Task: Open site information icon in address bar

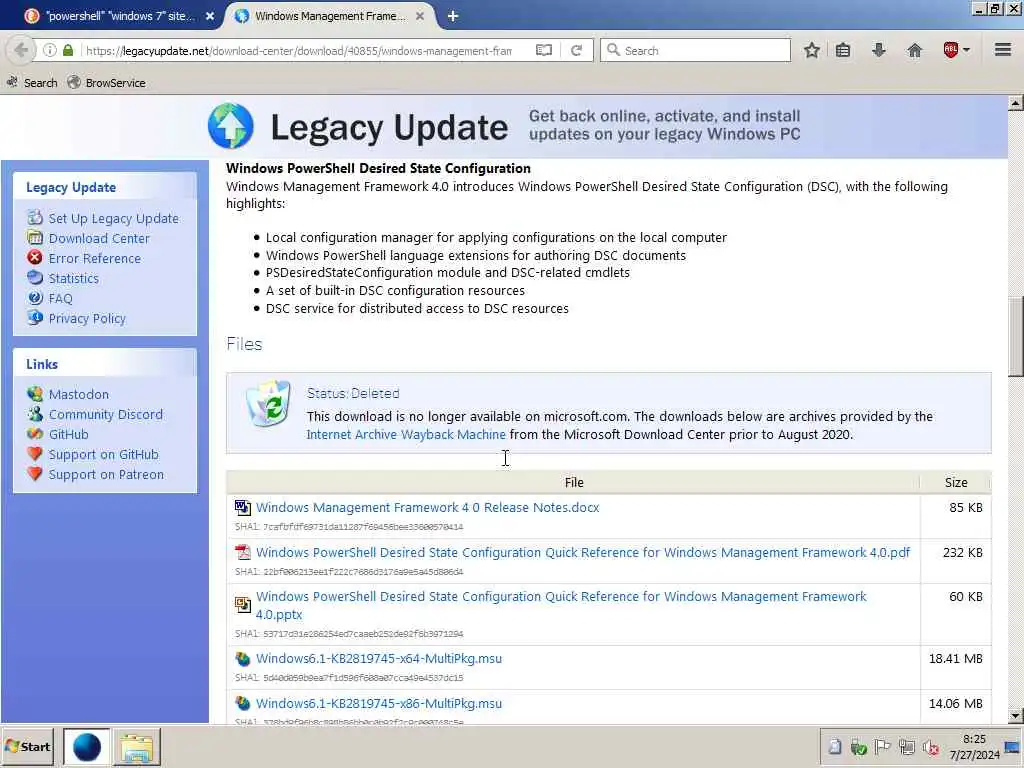Action: click(50, 50)
